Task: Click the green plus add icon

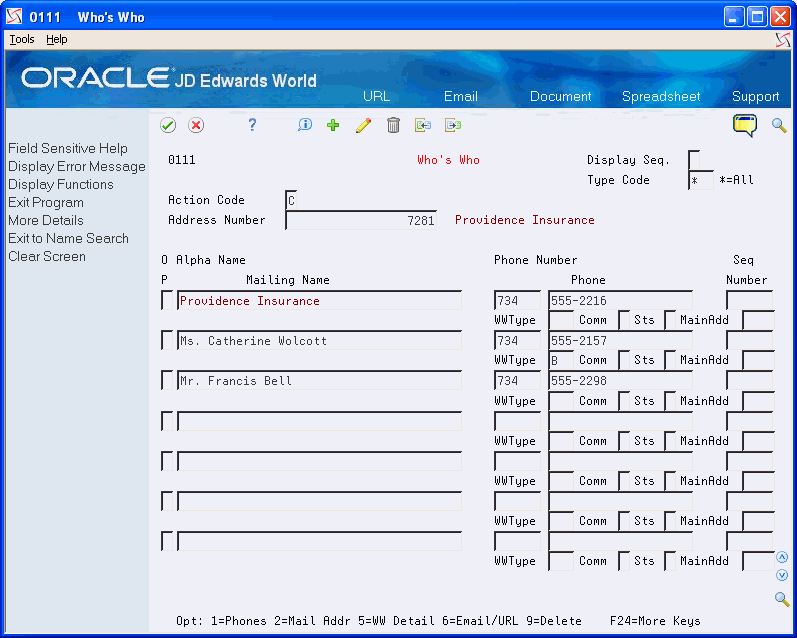Action: tap(333, 125)
